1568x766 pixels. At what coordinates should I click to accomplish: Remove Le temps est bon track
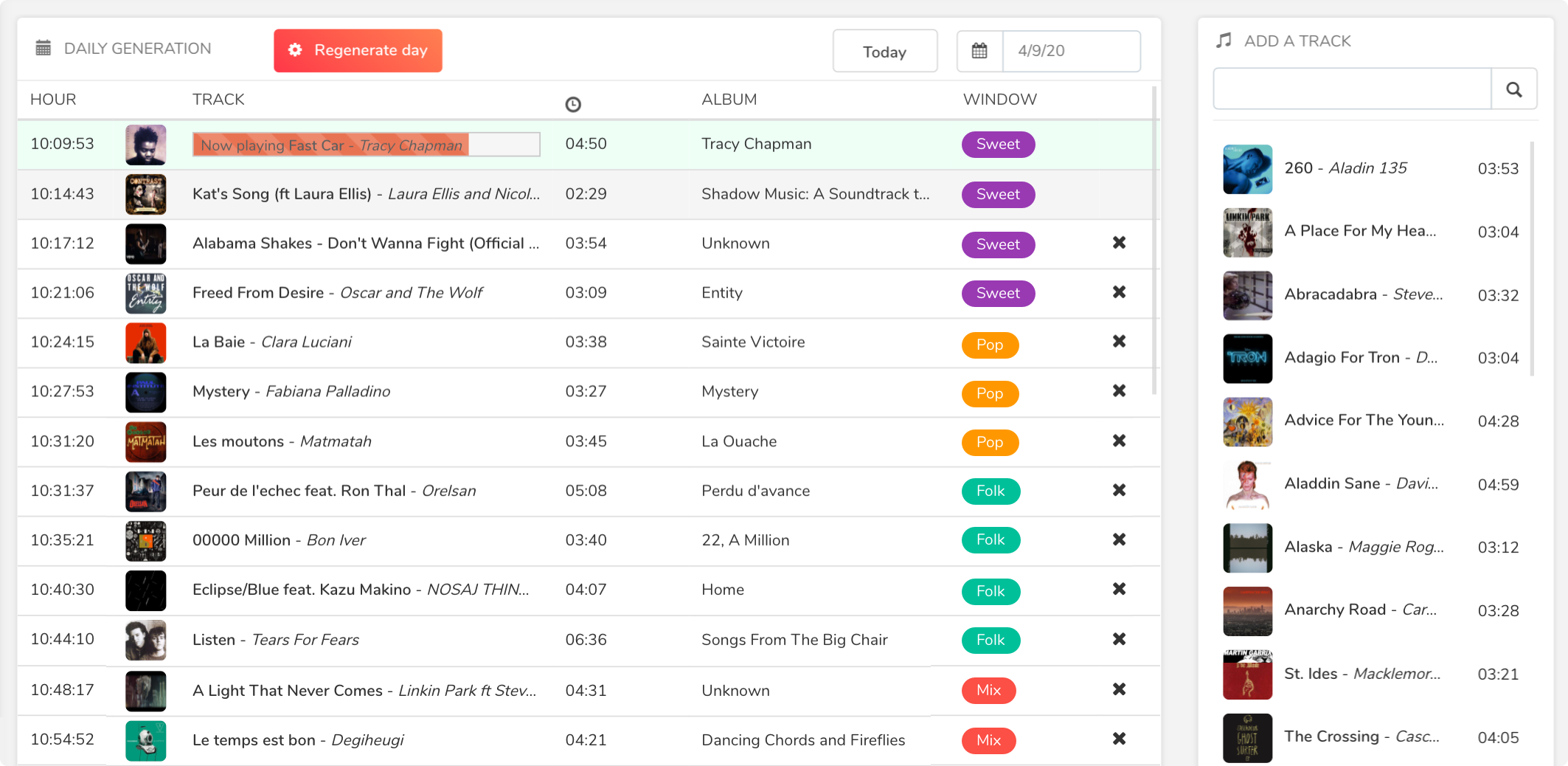(1119, 739)
